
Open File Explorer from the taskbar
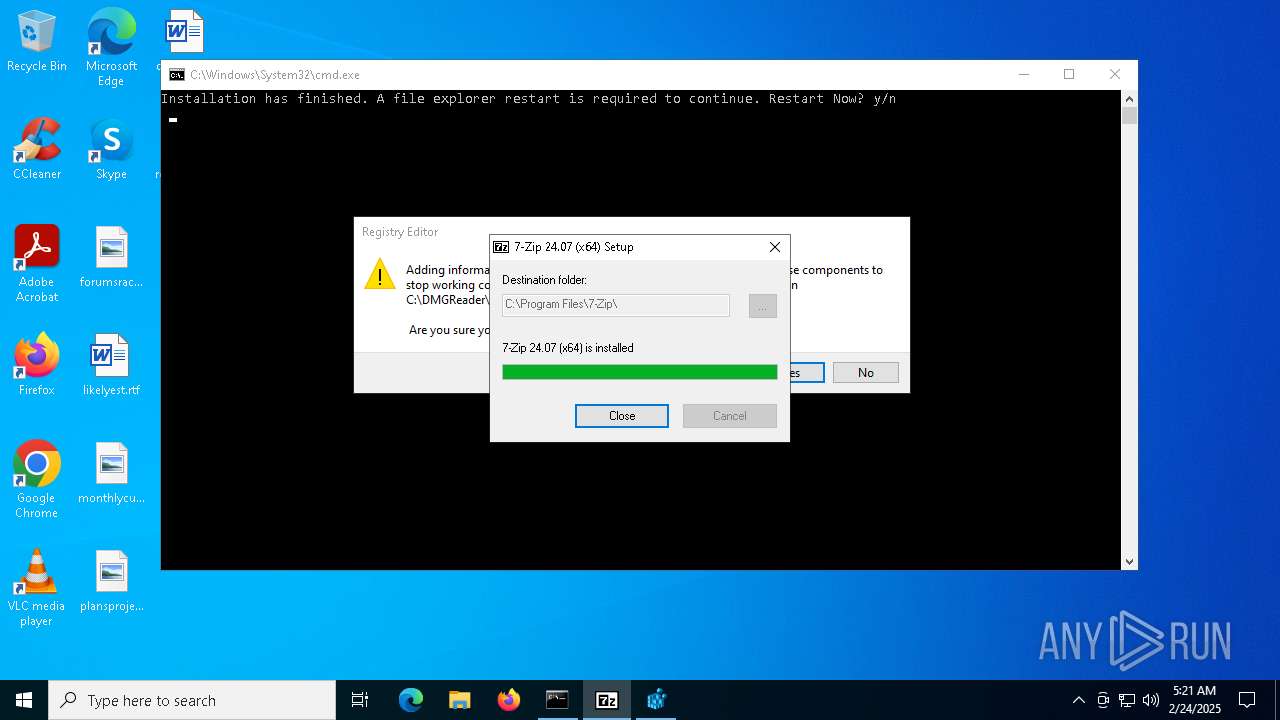tap(459, 700)
